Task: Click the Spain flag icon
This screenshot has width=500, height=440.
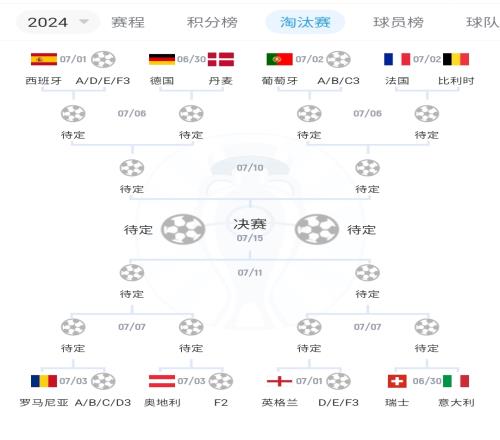Action: click(44, 59)
